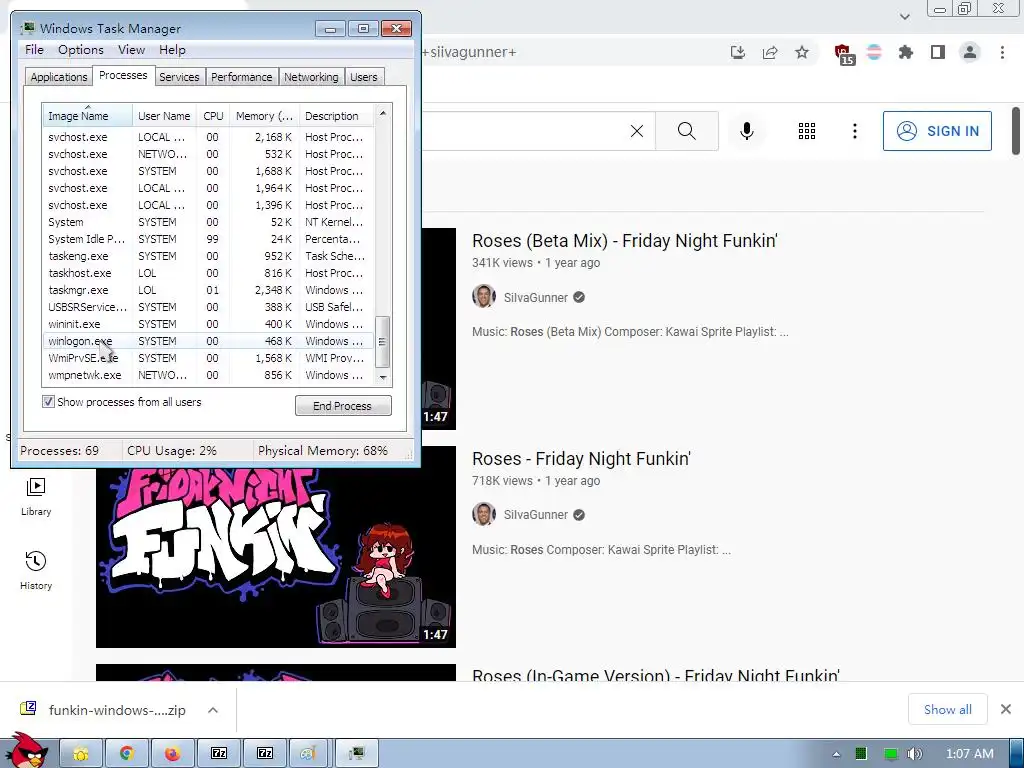Image resolution: width=1024 pixels, height=768 pixels.
Task: Click the striped flag extension icon
Action: point(874,52)
